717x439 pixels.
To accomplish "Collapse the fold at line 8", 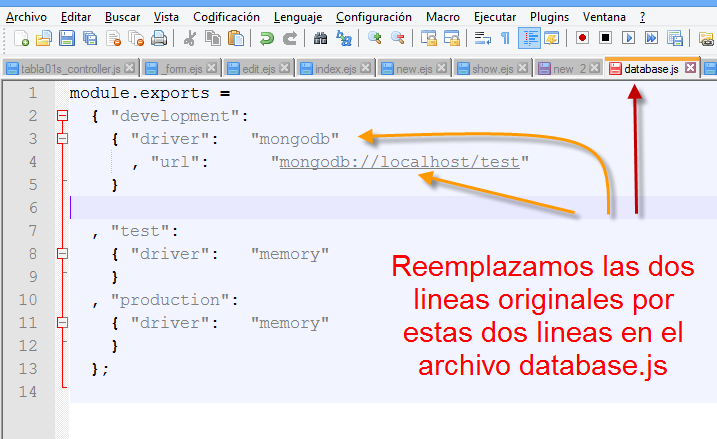I will pos(63,254).
